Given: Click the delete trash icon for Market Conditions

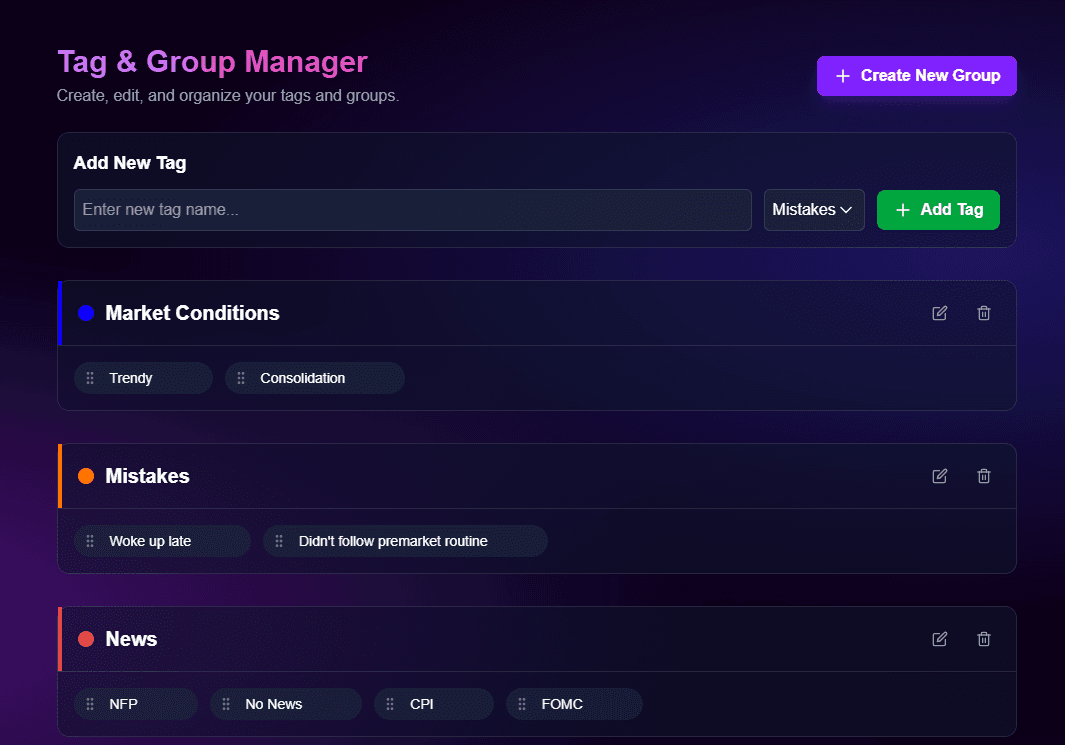Looking at the screenshot, I should point(983,313).
